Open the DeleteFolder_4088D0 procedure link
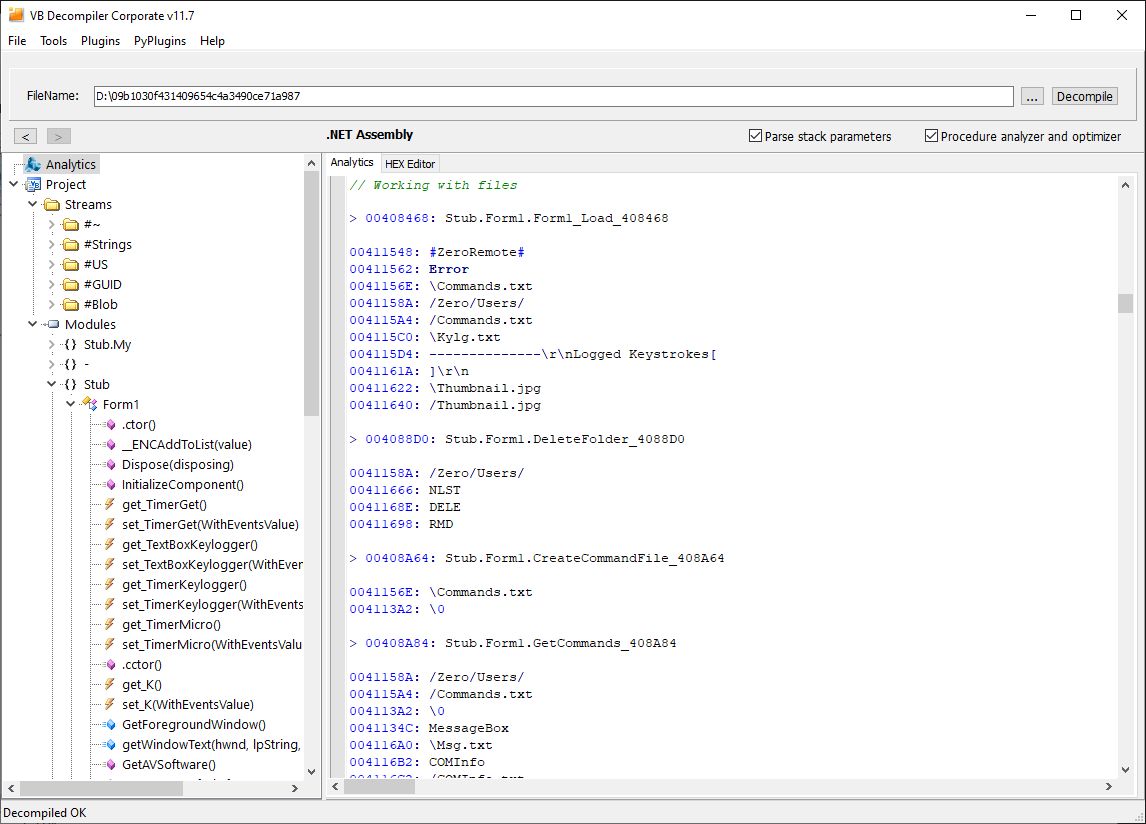The height and width of the screenshot is (824, 1146). [565, 439]
